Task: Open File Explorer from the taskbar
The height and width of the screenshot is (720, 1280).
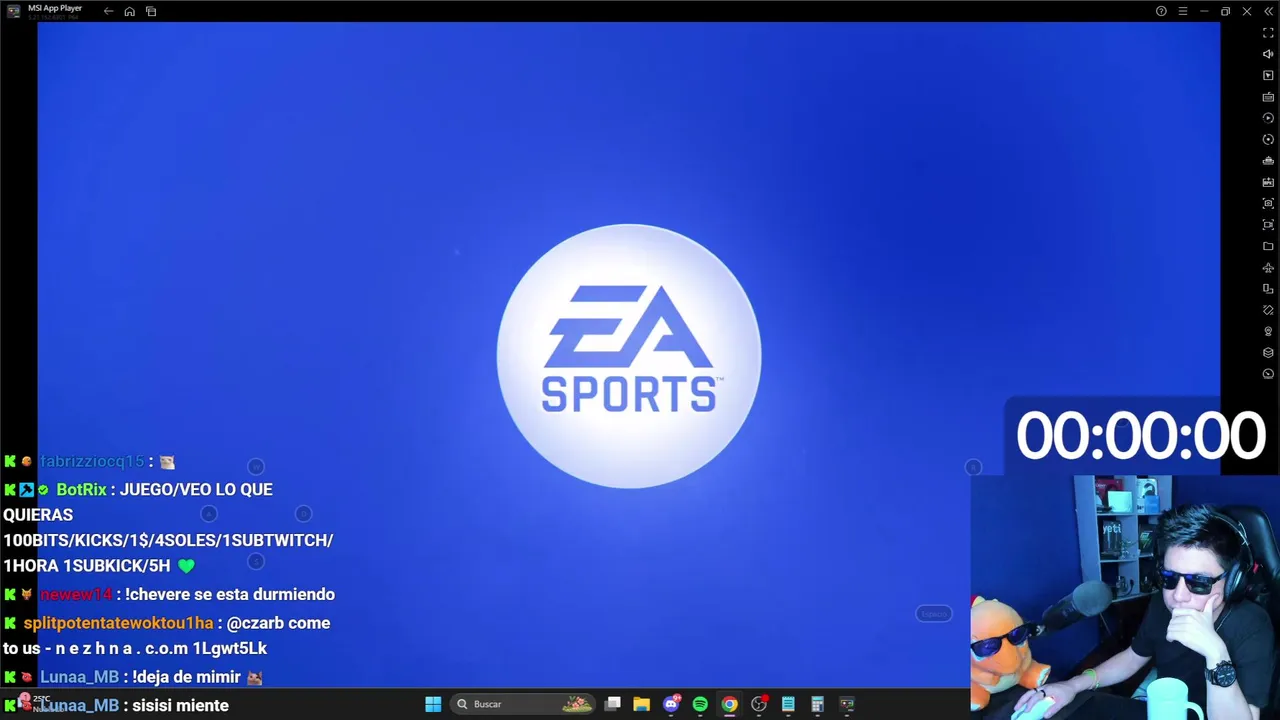Action: coord(642,704)
